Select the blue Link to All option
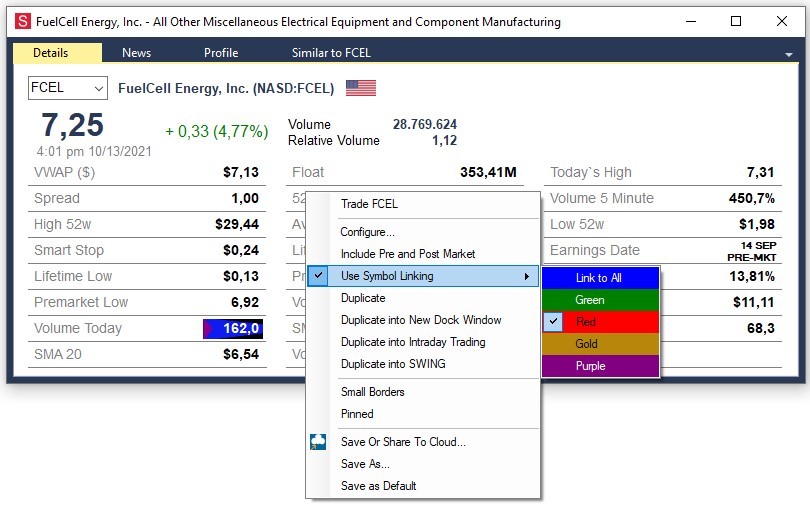Viewport: 810px width, 511px height. [x=601, y=278]
